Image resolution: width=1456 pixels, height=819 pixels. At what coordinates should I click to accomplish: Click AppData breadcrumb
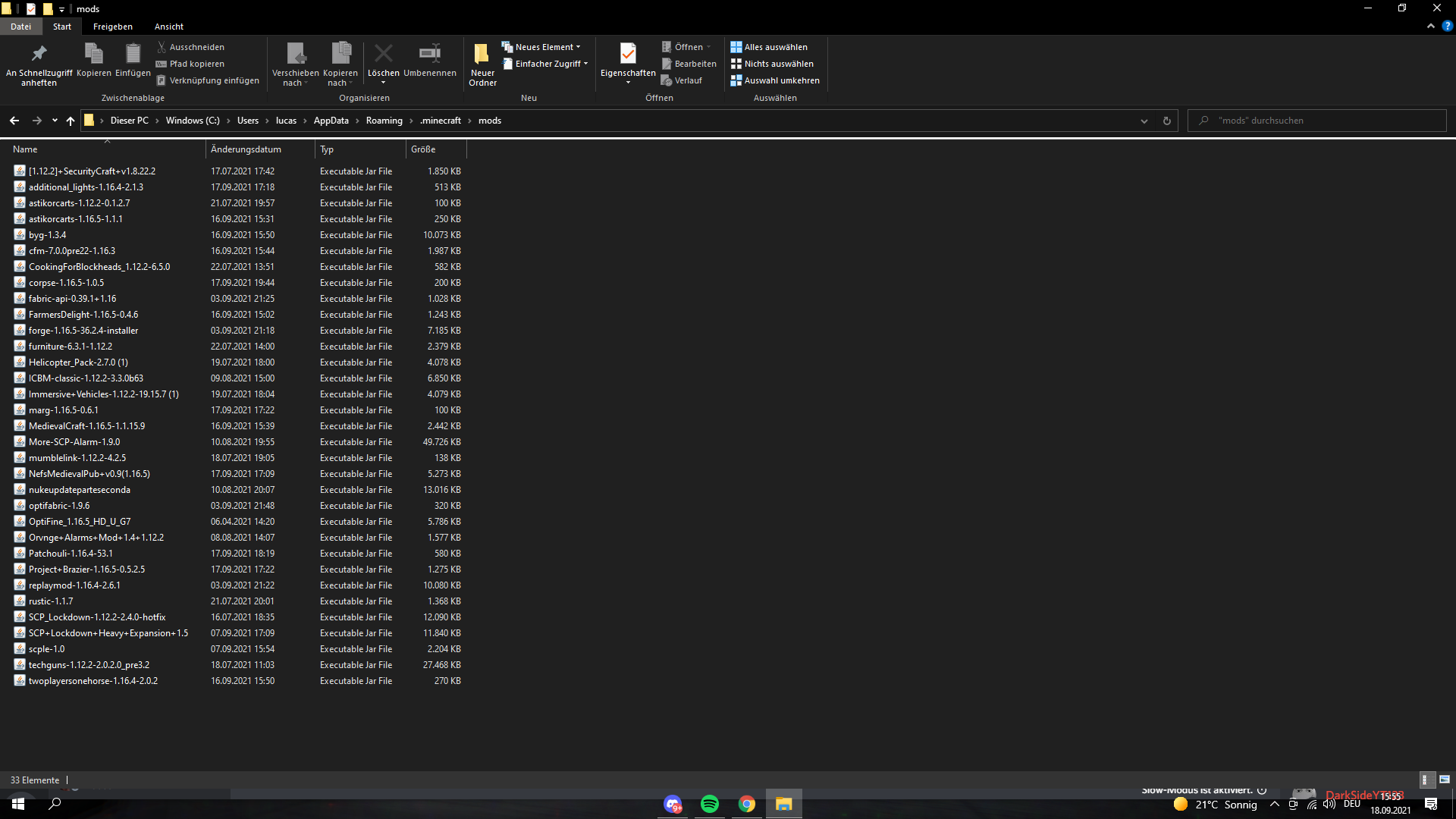click(331, 121)
